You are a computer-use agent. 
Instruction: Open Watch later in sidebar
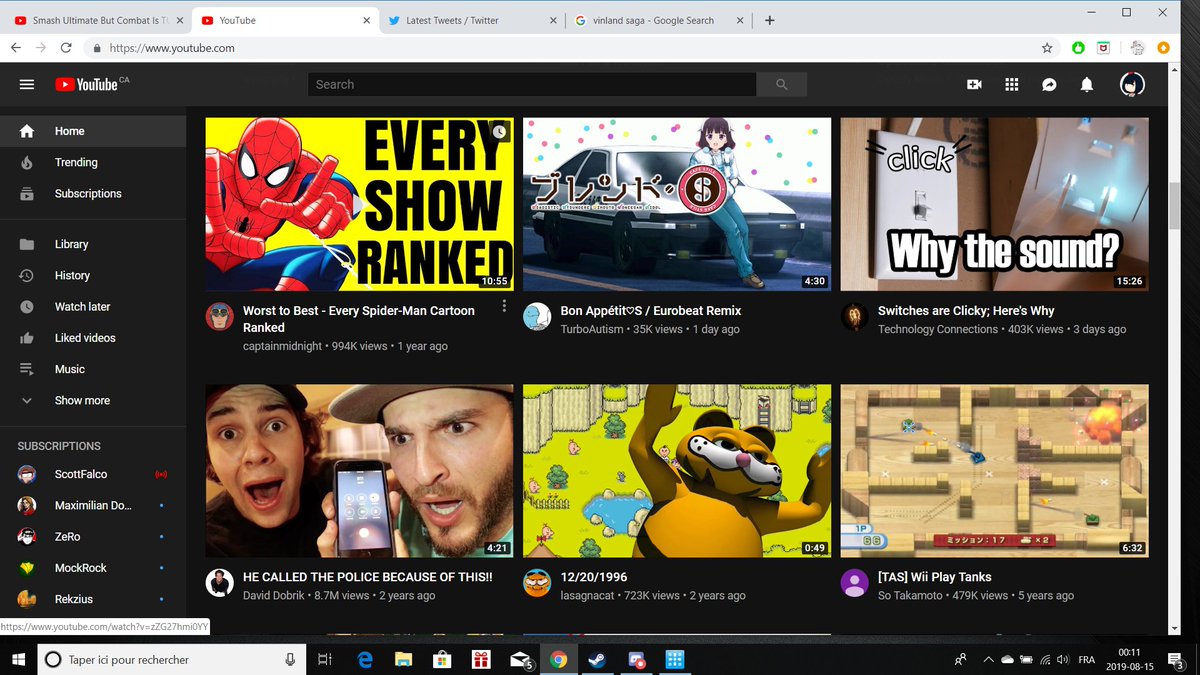(x=93, y=306)
